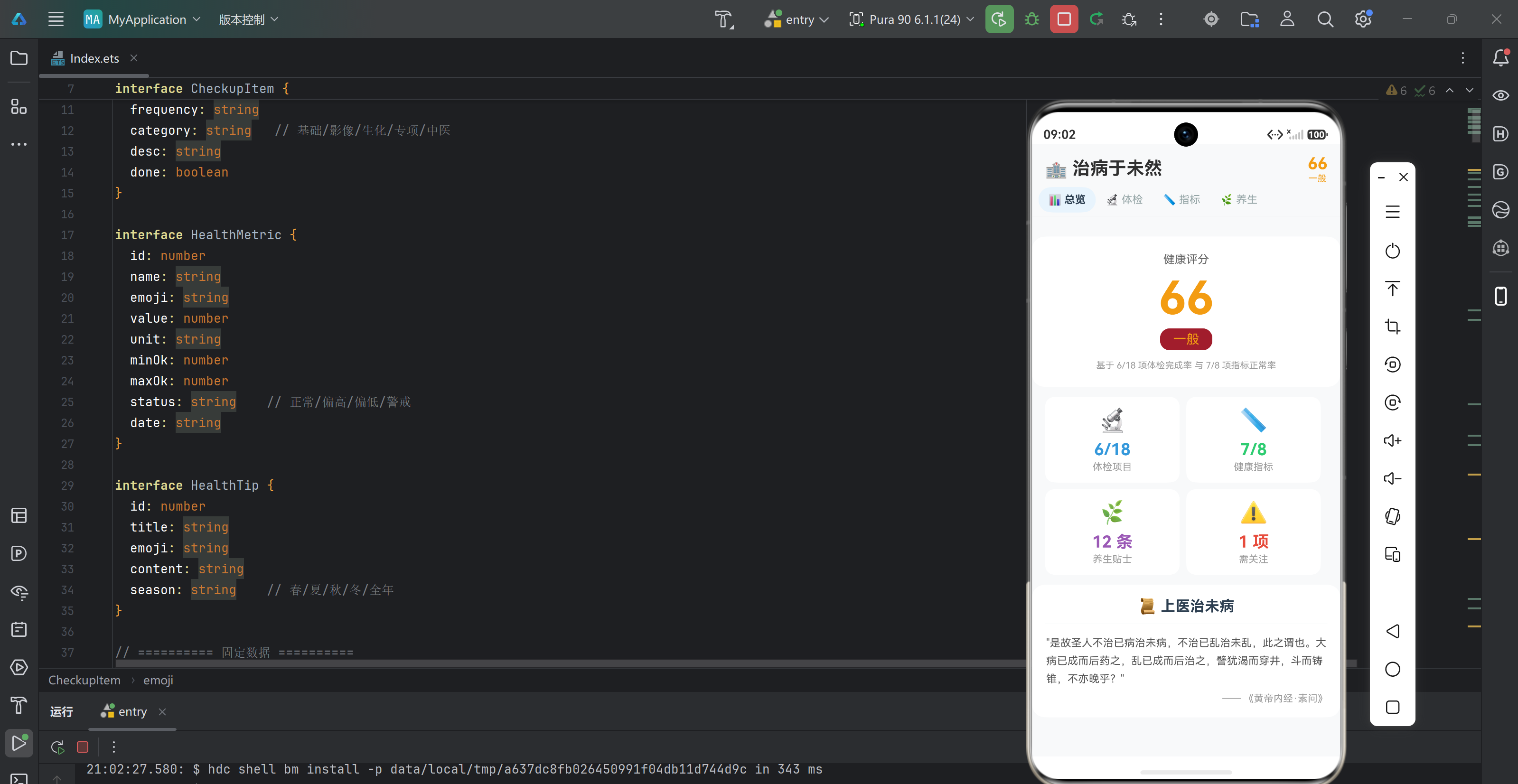
Task: Select the 运行 tool window label
Action: [x=61, y=711]
